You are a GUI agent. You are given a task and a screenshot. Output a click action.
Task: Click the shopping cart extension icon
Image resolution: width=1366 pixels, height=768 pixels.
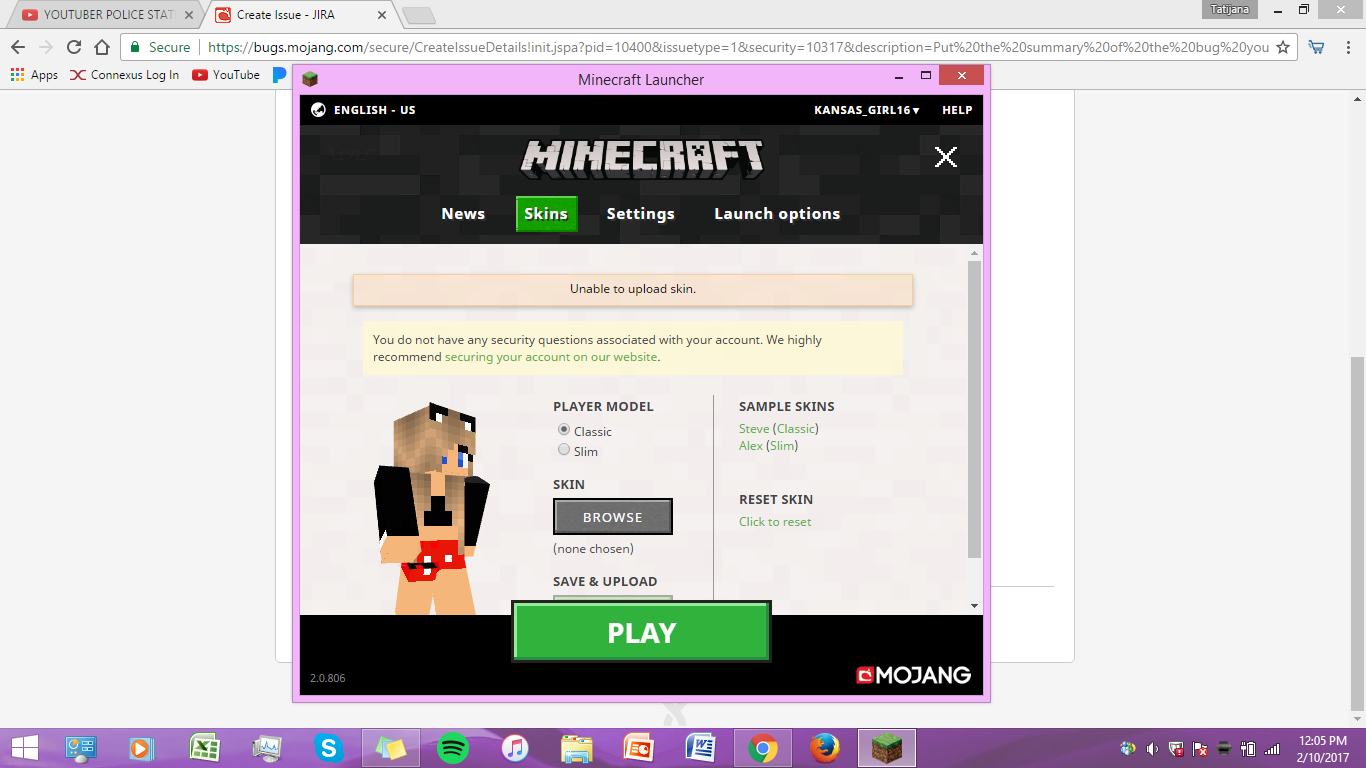(1316, 47)
